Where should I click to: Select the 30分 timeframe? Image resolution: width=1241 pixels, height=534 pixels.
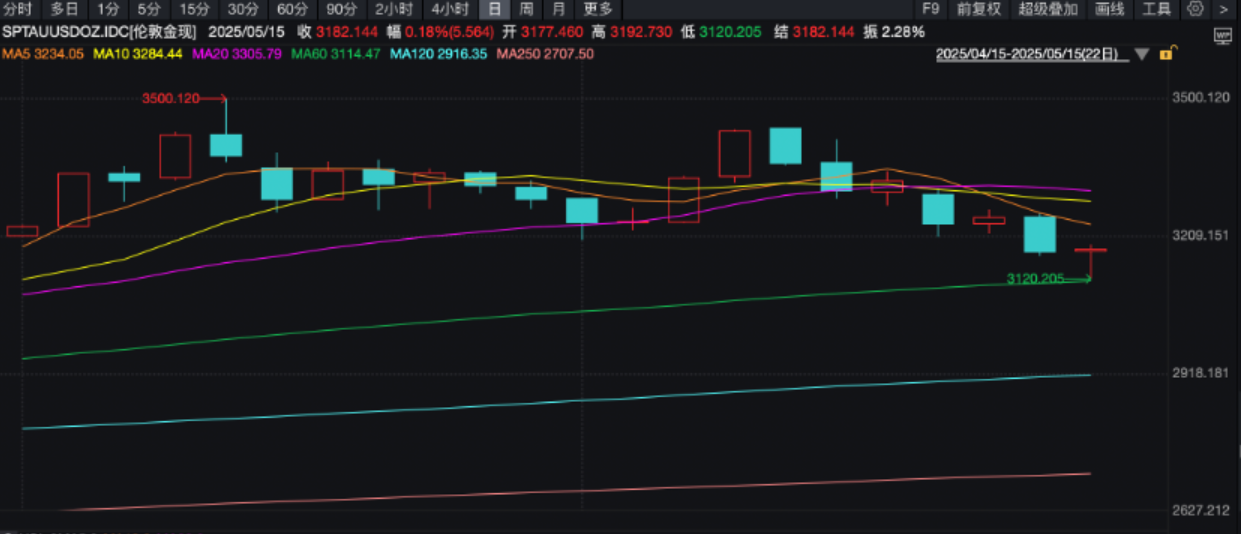pyautogui.click(x=243, y=9)
